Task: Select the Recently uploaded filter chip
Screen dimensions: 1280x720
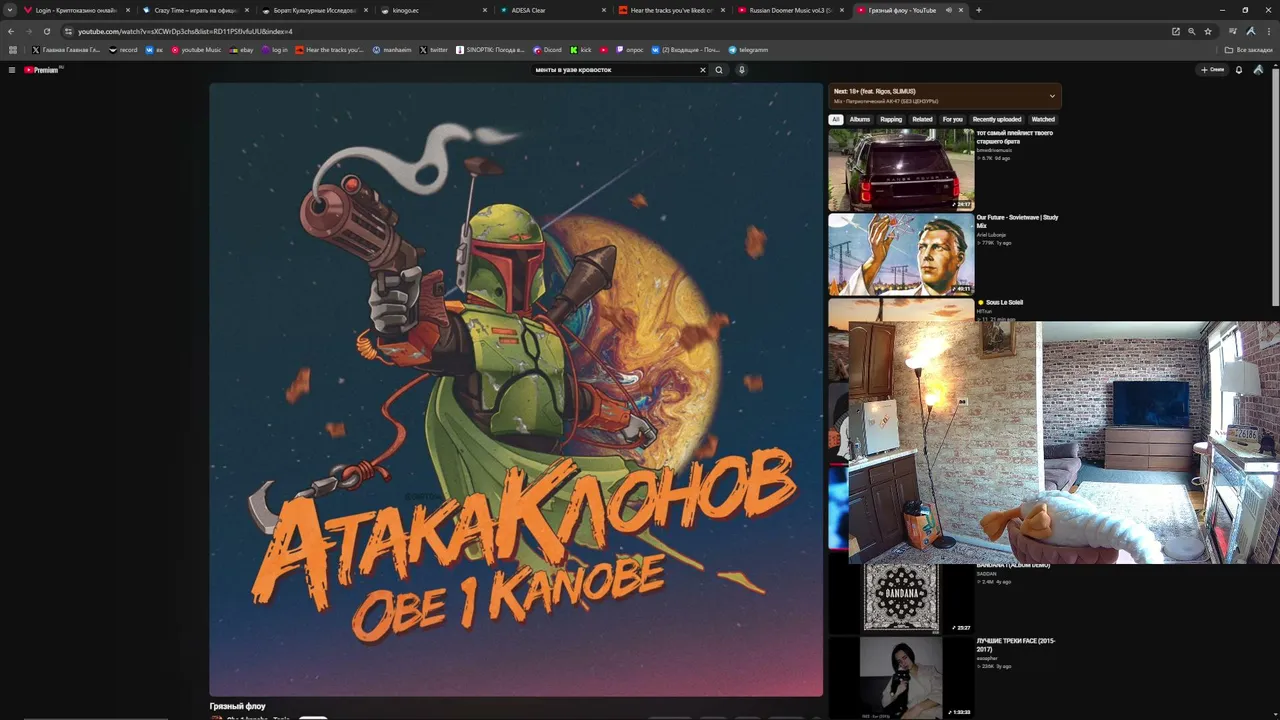Action: [997, 120]
